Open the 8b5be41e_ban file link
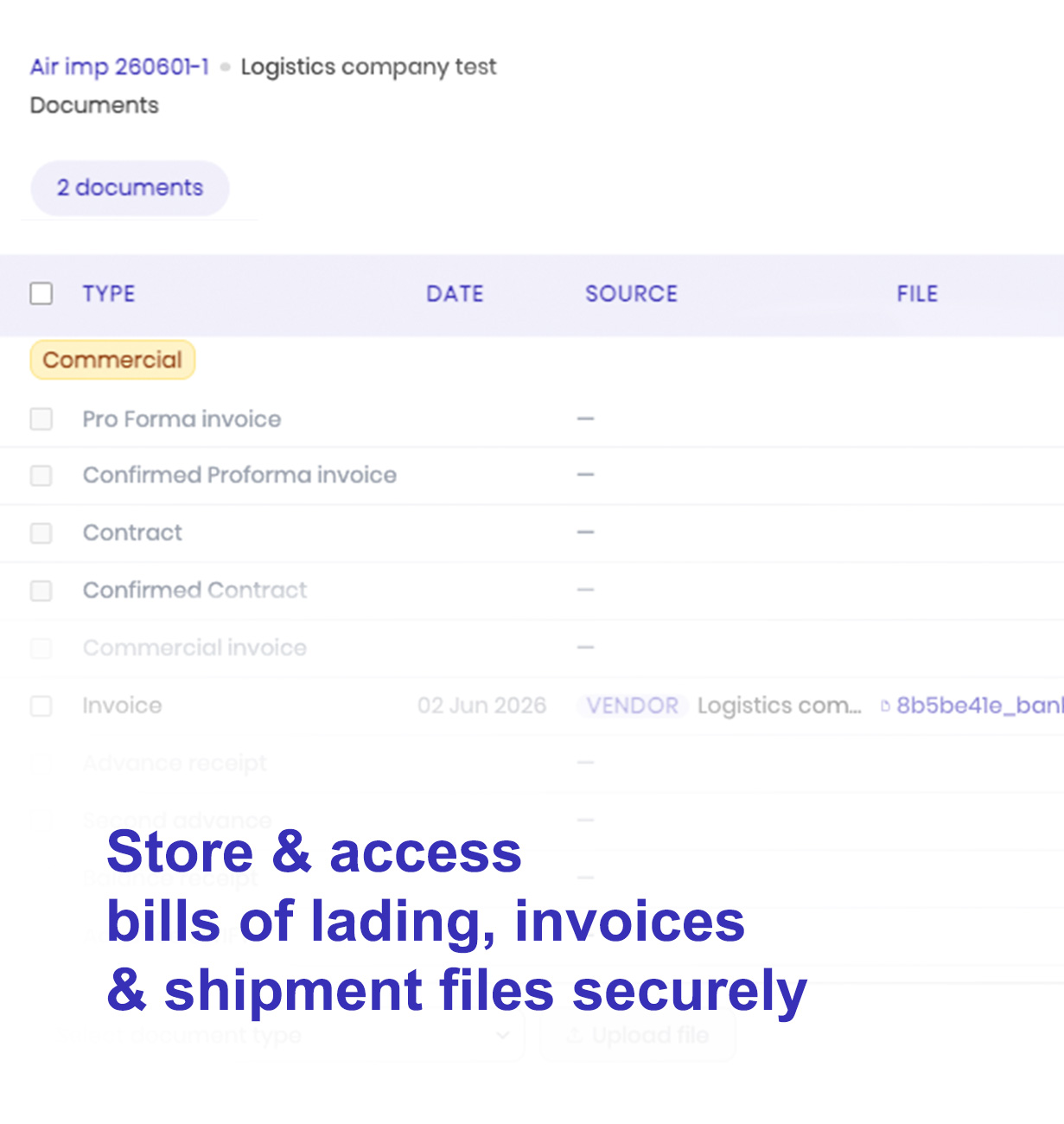This screenshot has height=1124, width=1064. coord(979,706)
